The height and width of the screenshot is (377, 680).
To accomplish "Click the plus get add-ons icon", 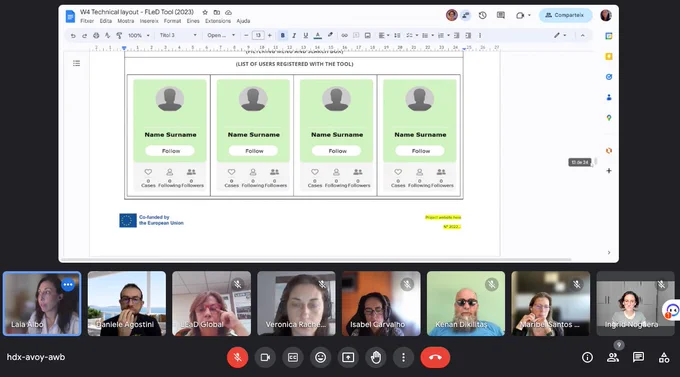I will click(x=609, y=171).
